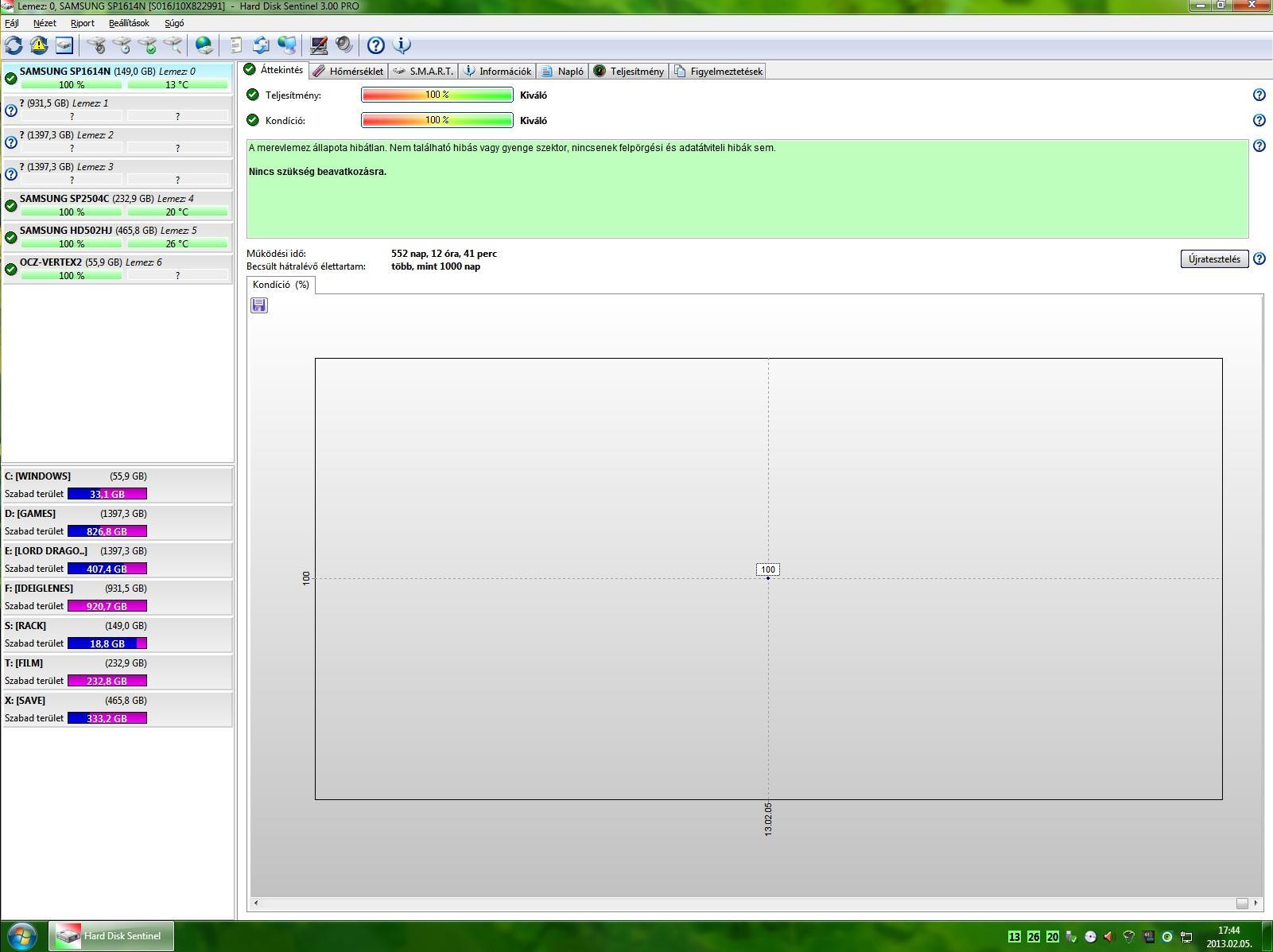Open the Nézet menu
1273x952 pixels.
click(45, 23)
